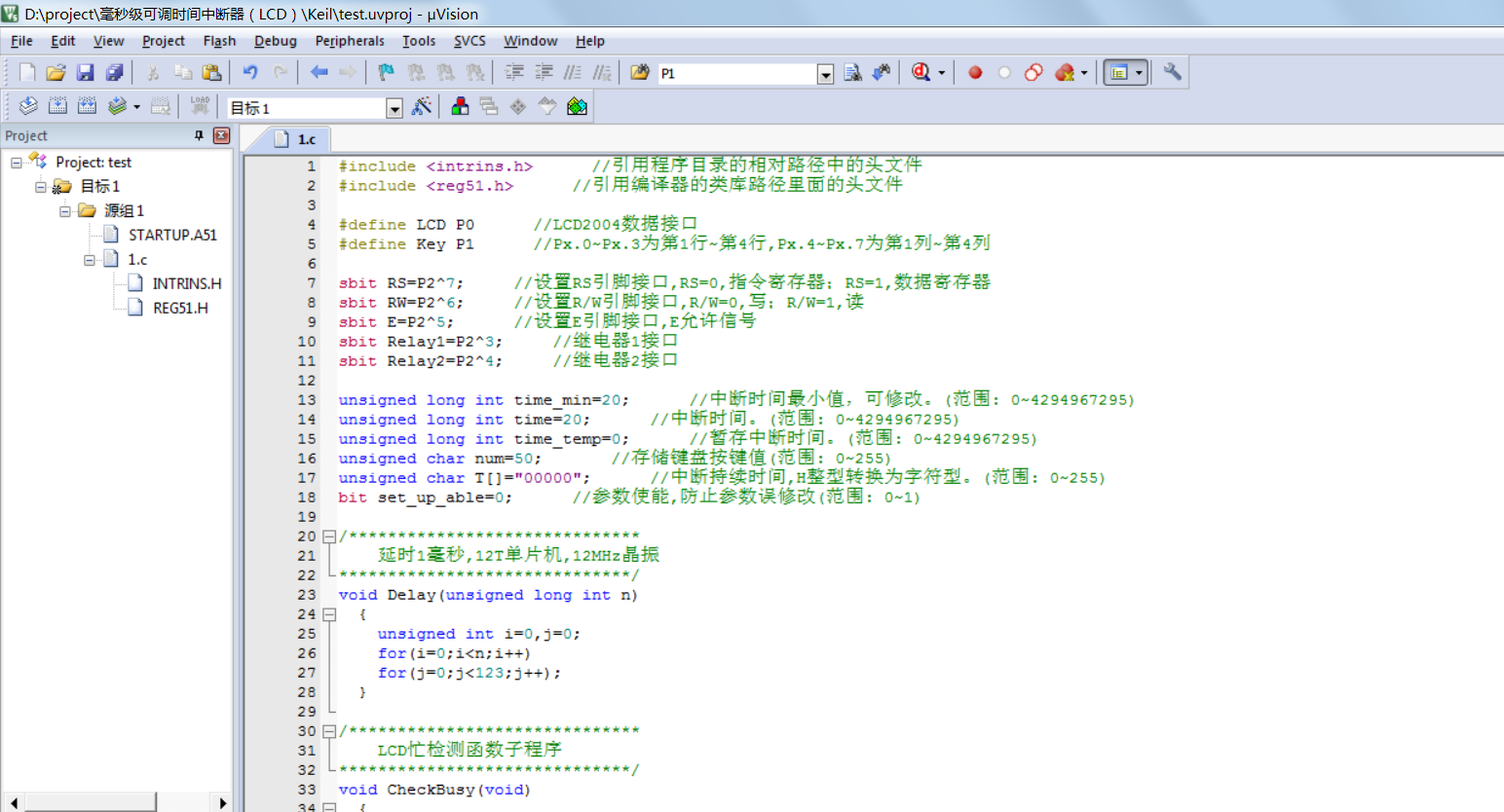The height and width of the screenshot is (812, 1504).
Task: Open the Window menu
Action: coord(530,41)
